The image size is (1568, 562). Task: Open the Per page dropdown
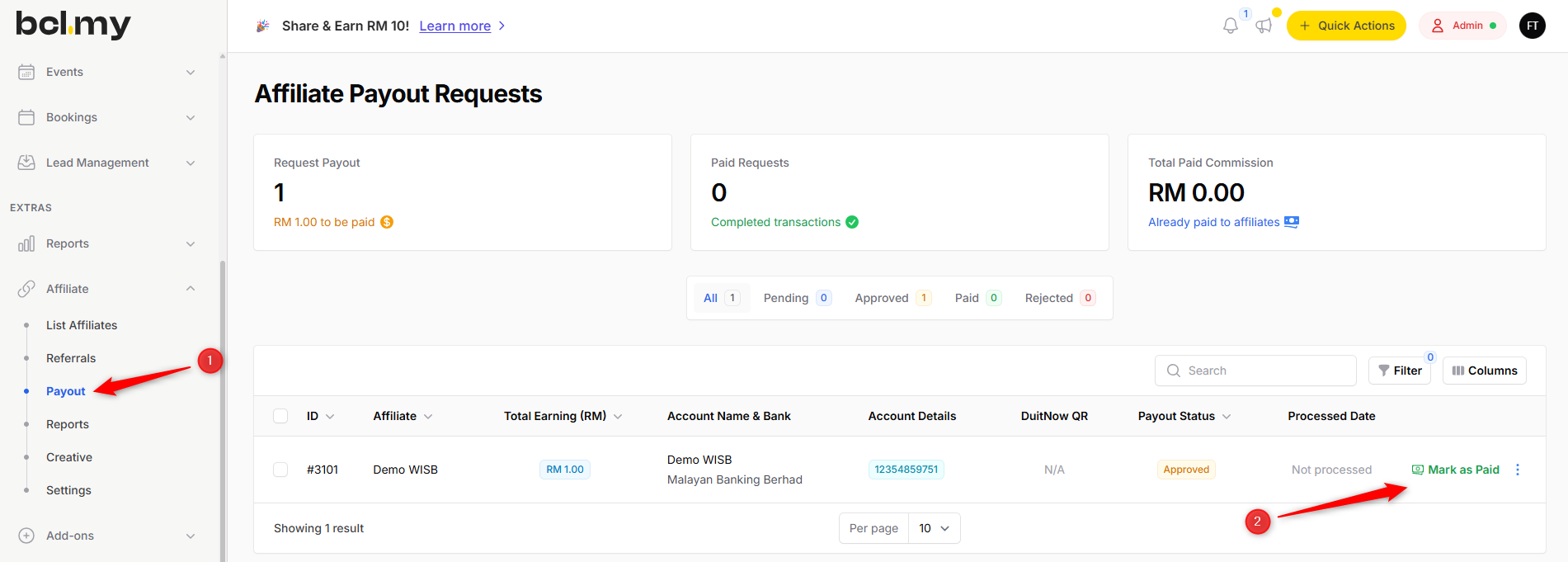coord(934,528)
